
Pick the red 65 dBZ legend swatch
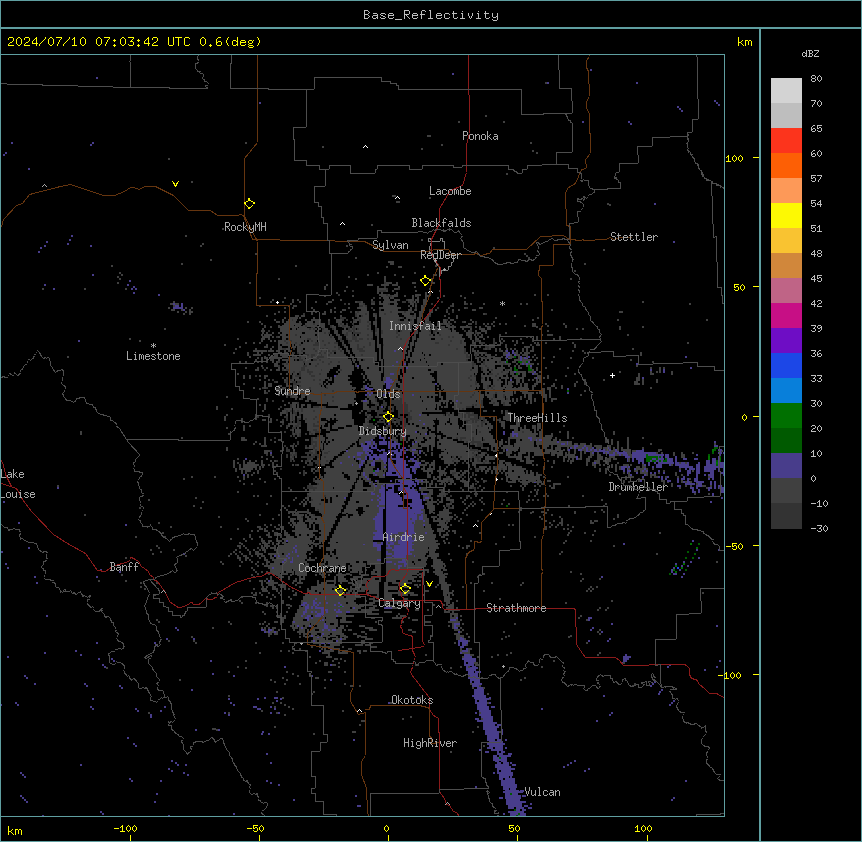point(786,140)
